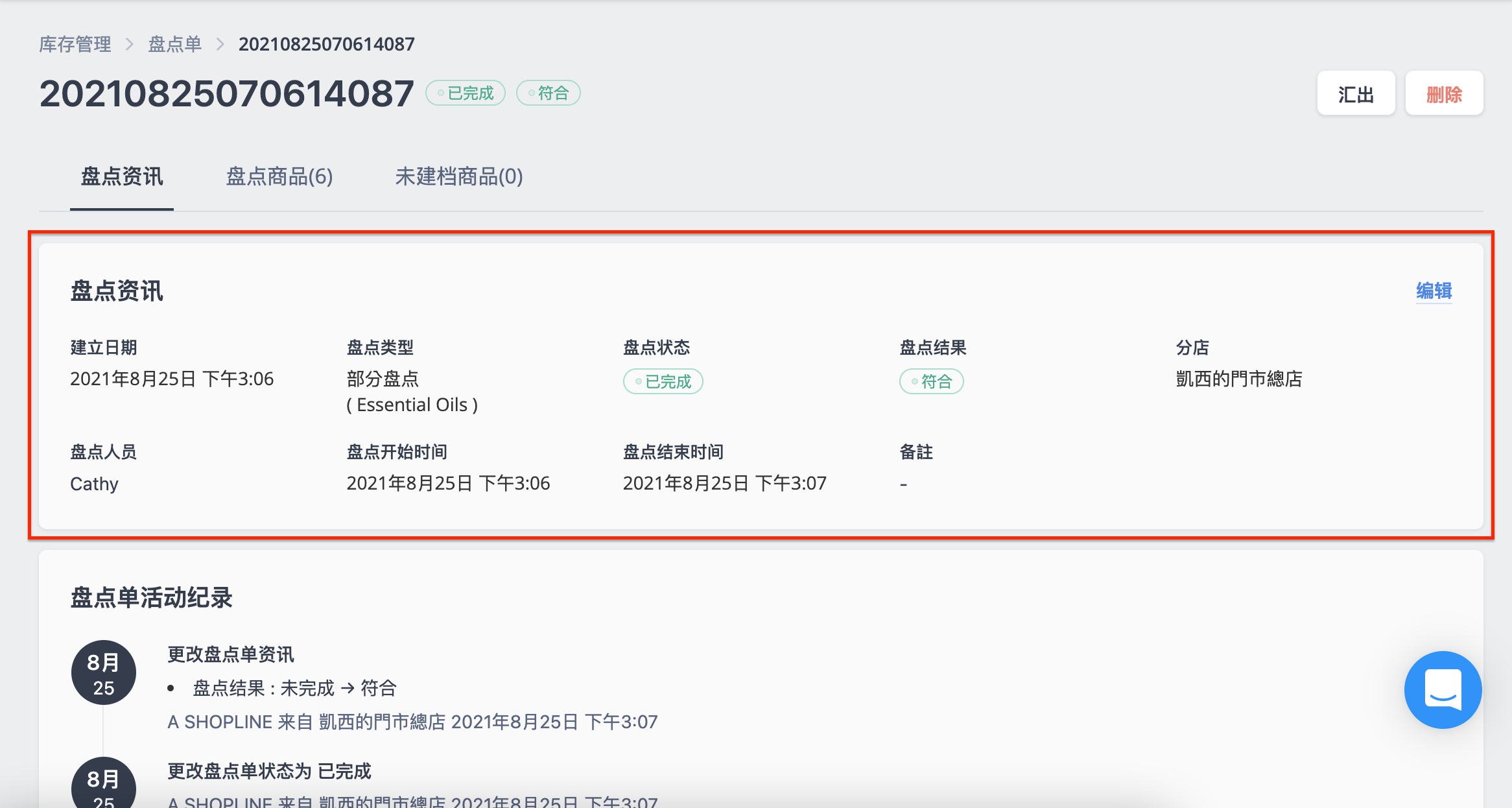1512x808 pixels.
Task: Click the first 8月 25 timeline marker
Action: point(104,673)
